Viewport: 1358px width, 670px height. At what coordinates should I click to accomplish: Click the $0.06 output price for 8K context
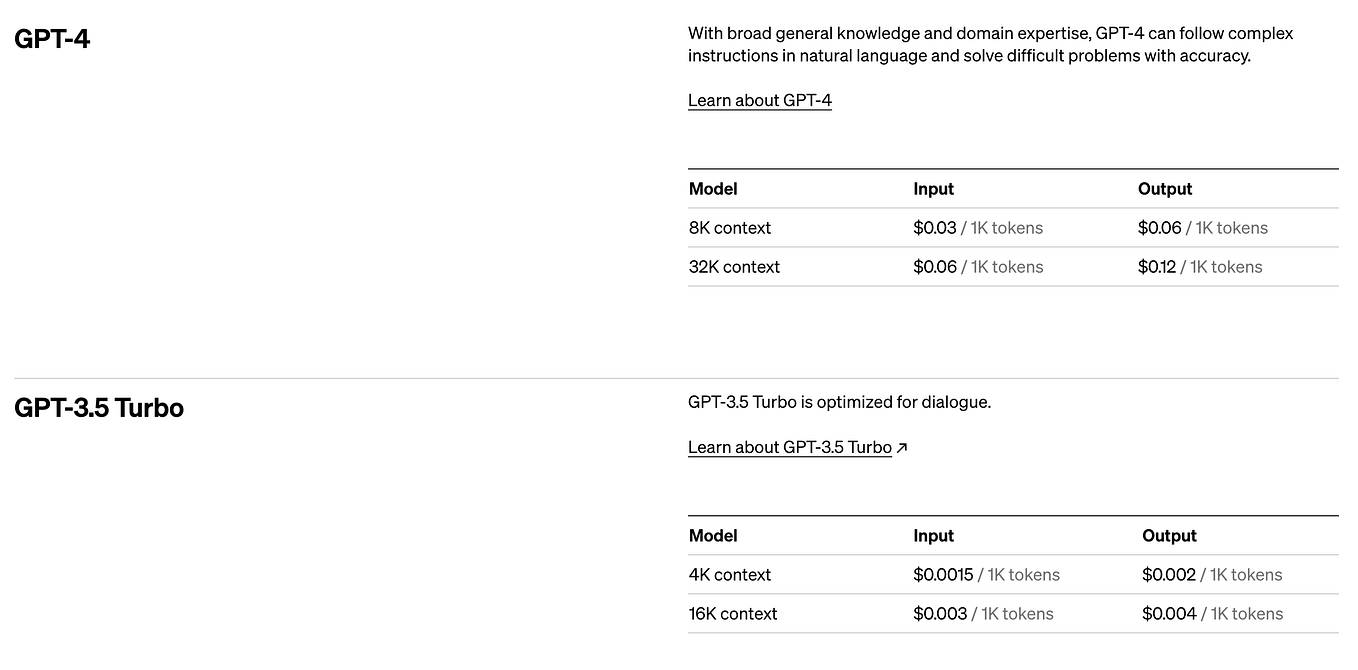click(x=1159, y=228)
